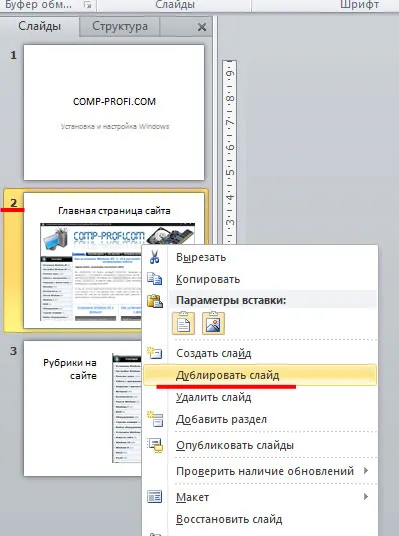This screenshot has height=536, width=399.
Task: Click the Слайды ribbon group label
Action: [175, 4]
